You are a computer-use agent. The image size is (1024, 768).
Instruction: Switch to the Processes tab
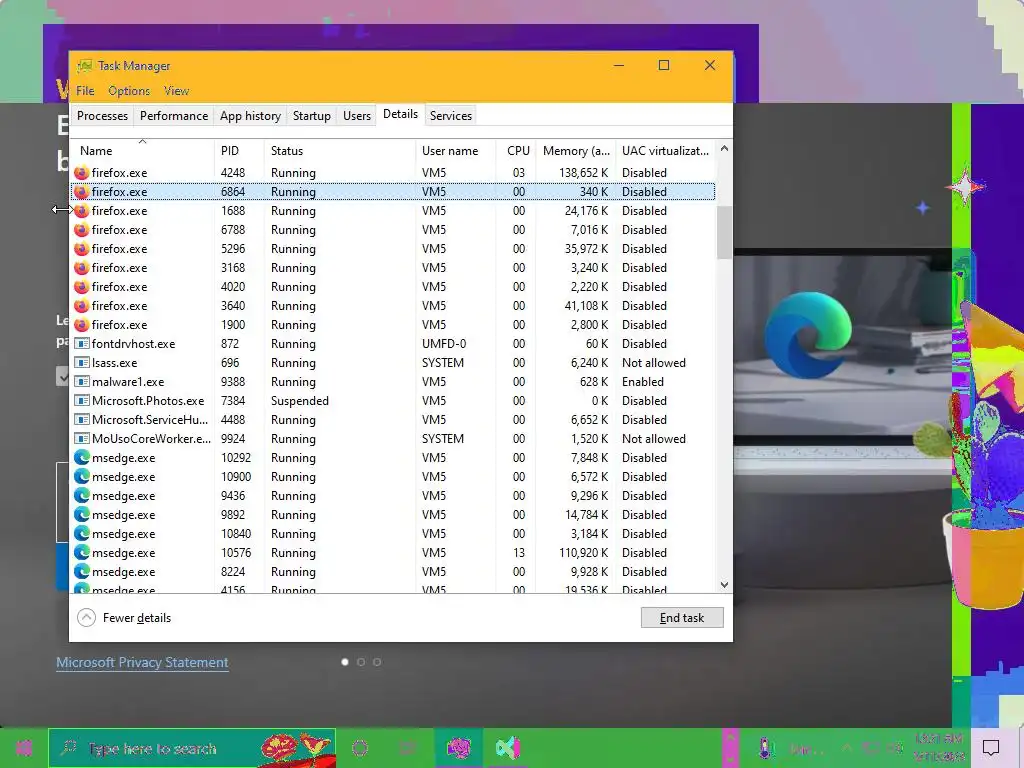click(103, 116)
